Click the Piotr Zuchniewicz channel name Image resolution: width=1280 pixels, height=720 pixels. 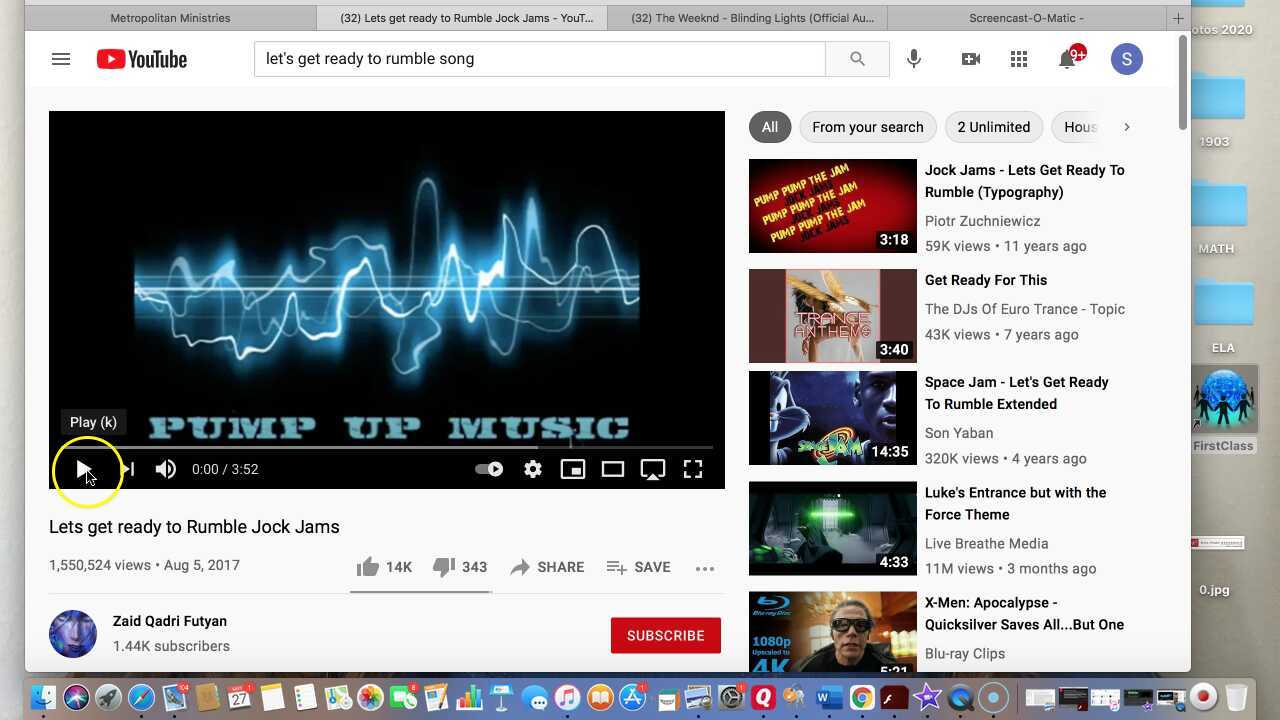(983, 221)
